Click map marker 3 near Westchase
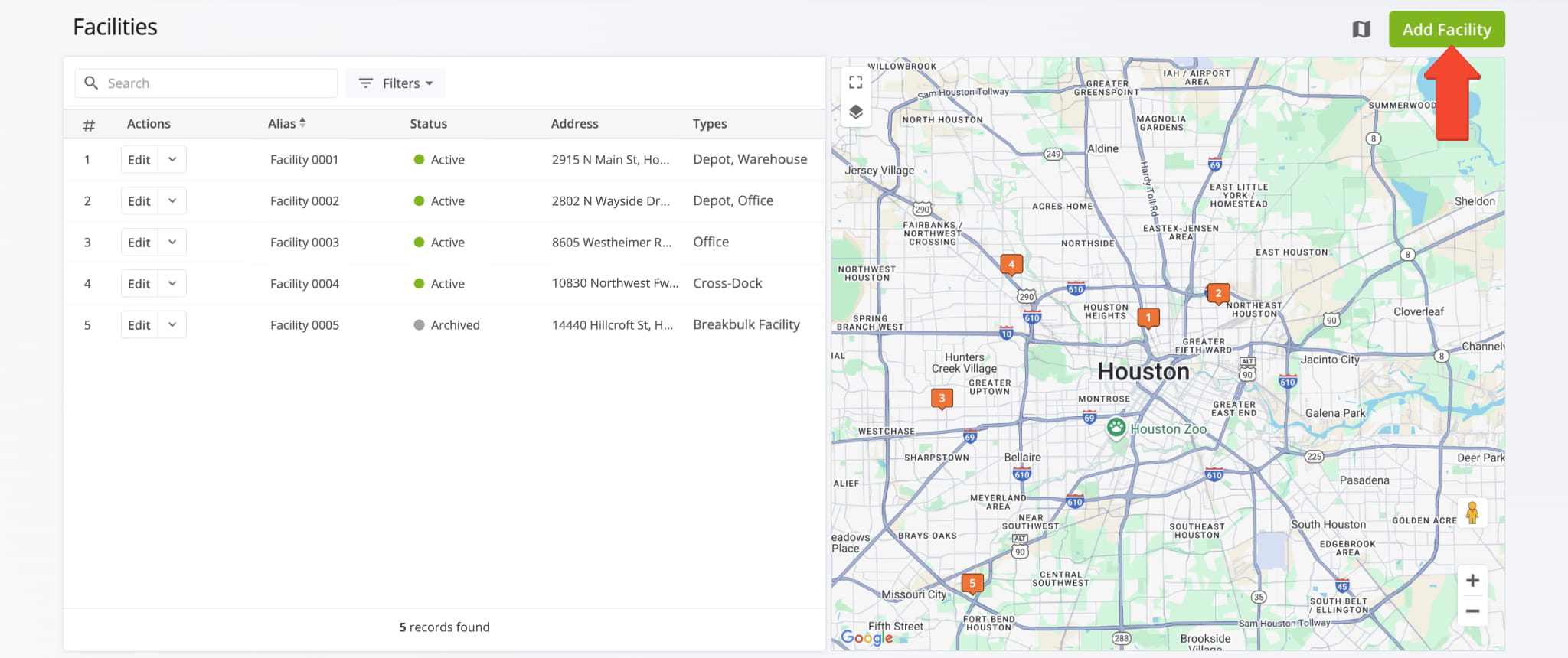 click(942, 399)
